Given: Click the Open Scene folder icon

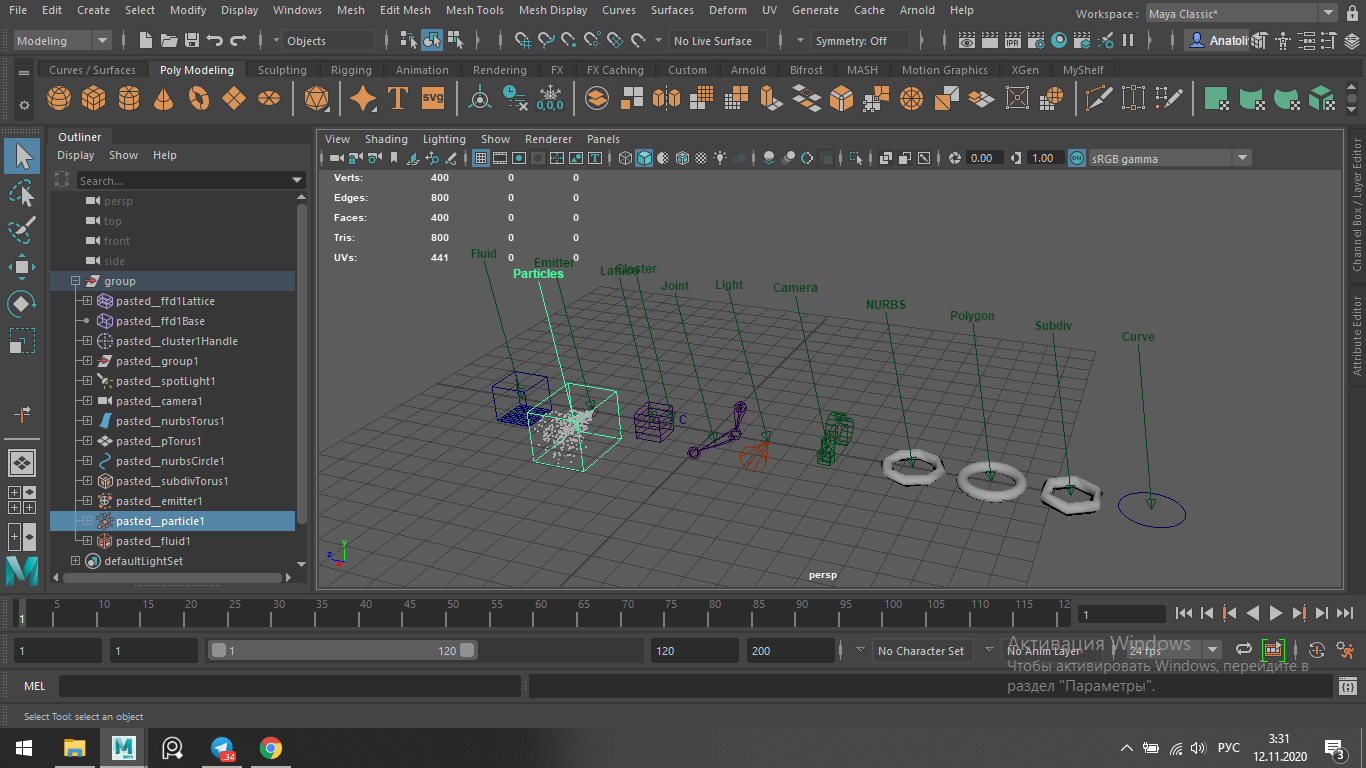Looking at the screenshot, I should click(x=168, y=41).
